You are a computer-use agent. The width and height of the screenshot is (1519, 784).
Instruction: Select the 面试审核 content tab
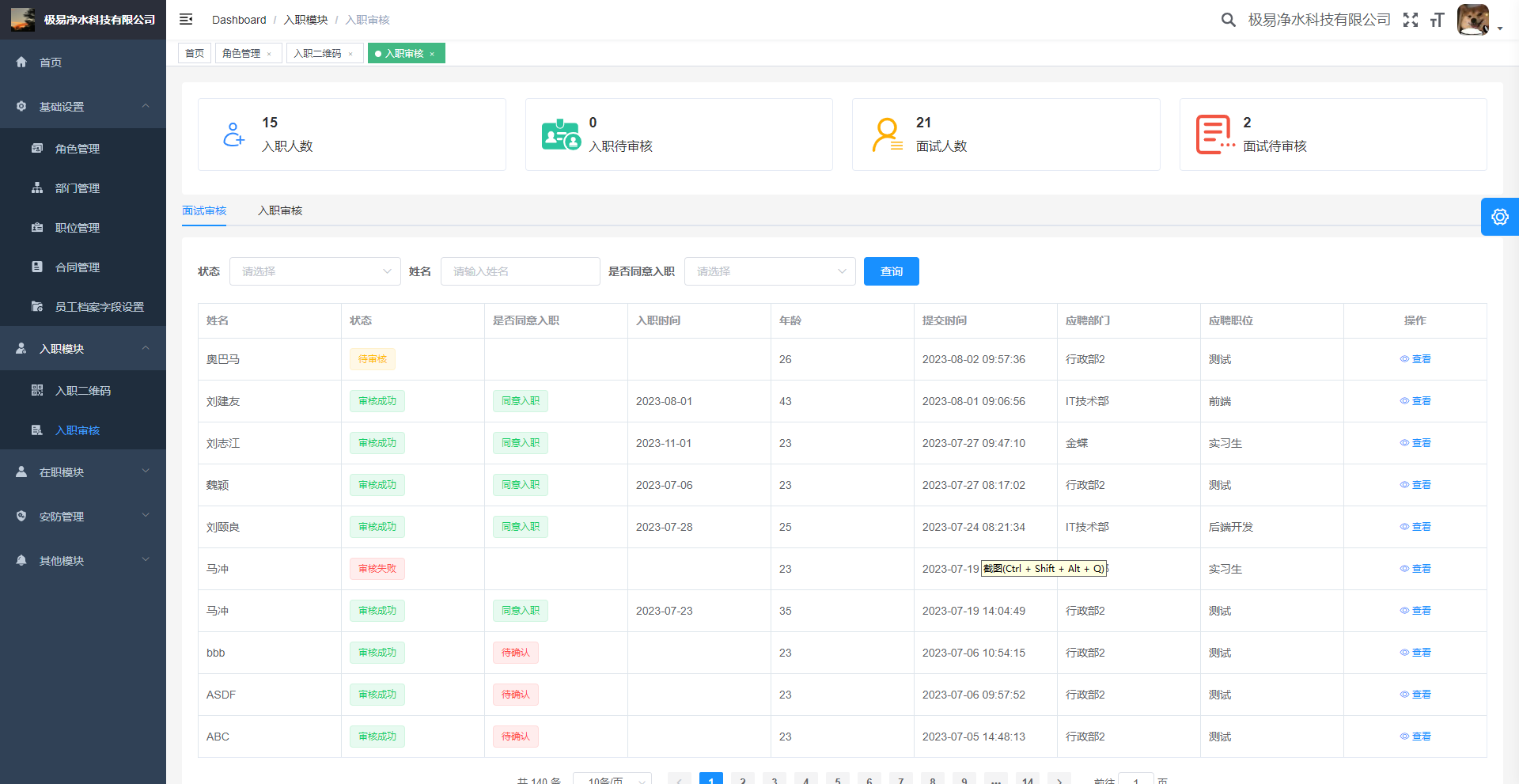point(204,210)
